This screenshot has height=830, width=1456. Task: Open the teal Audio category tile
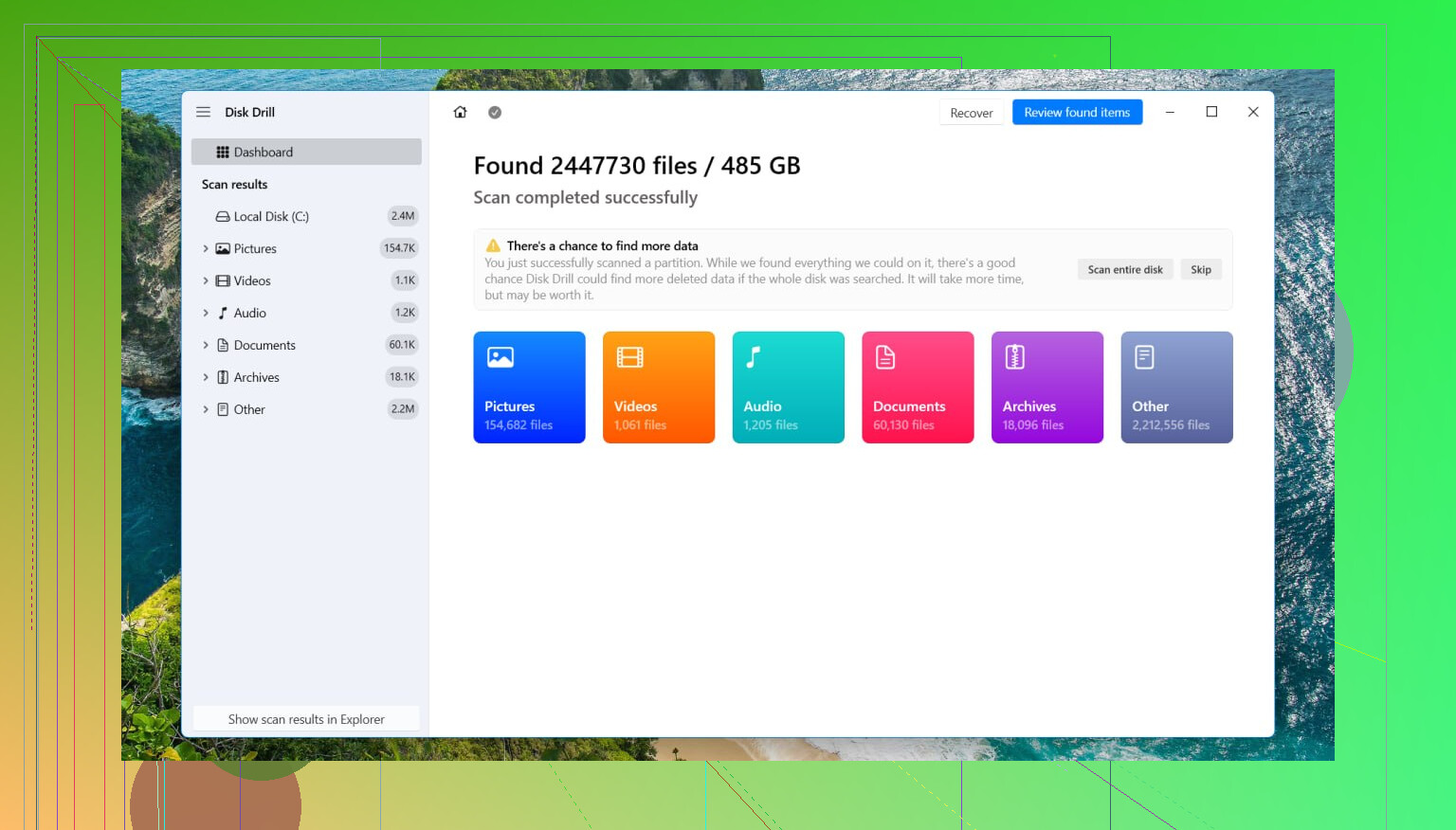788,387
